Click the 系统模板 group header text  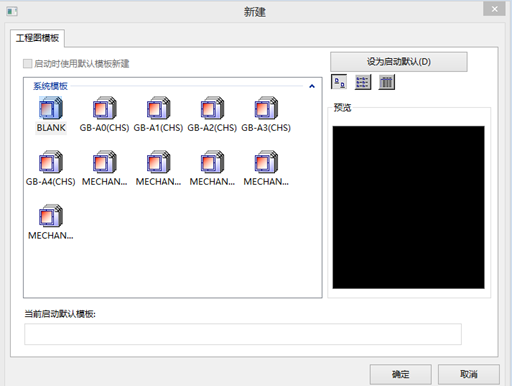[50, 86]
